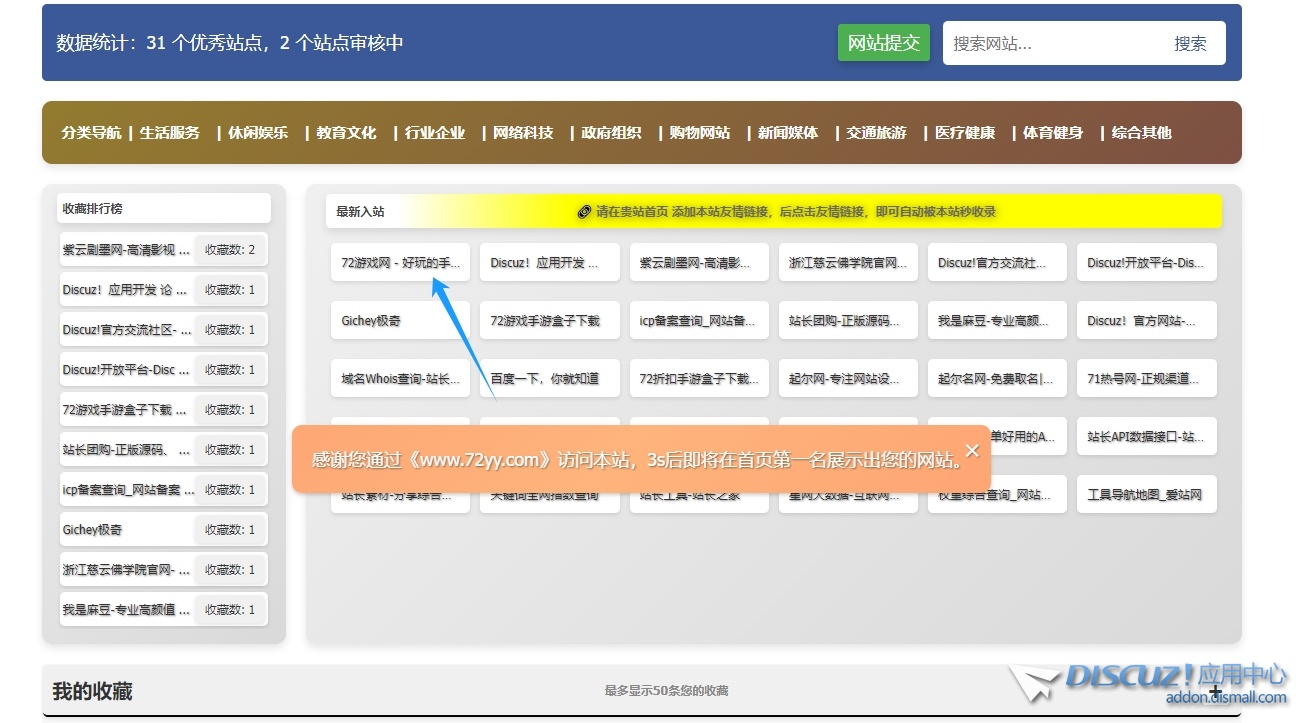
Task: Open the 生活服务 category
Action: click(170, 133)
